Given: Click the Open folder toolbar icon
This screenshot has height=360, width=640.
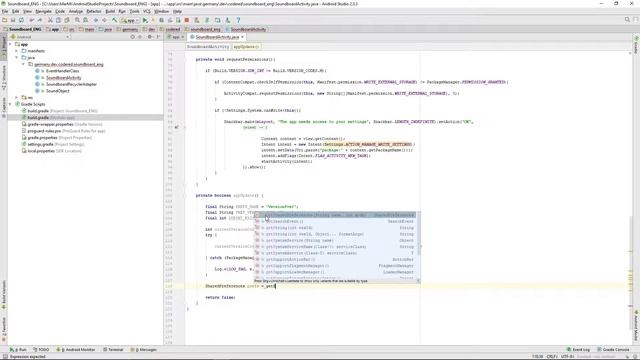Looking at the screenshot, I should point(4,20).
